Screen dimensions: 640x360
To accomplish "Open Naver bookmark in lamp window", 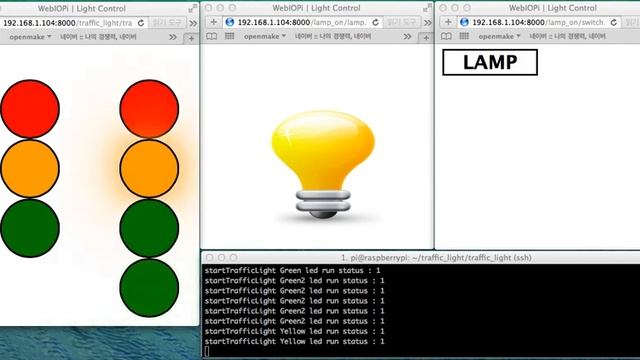I will click(333, 36).
